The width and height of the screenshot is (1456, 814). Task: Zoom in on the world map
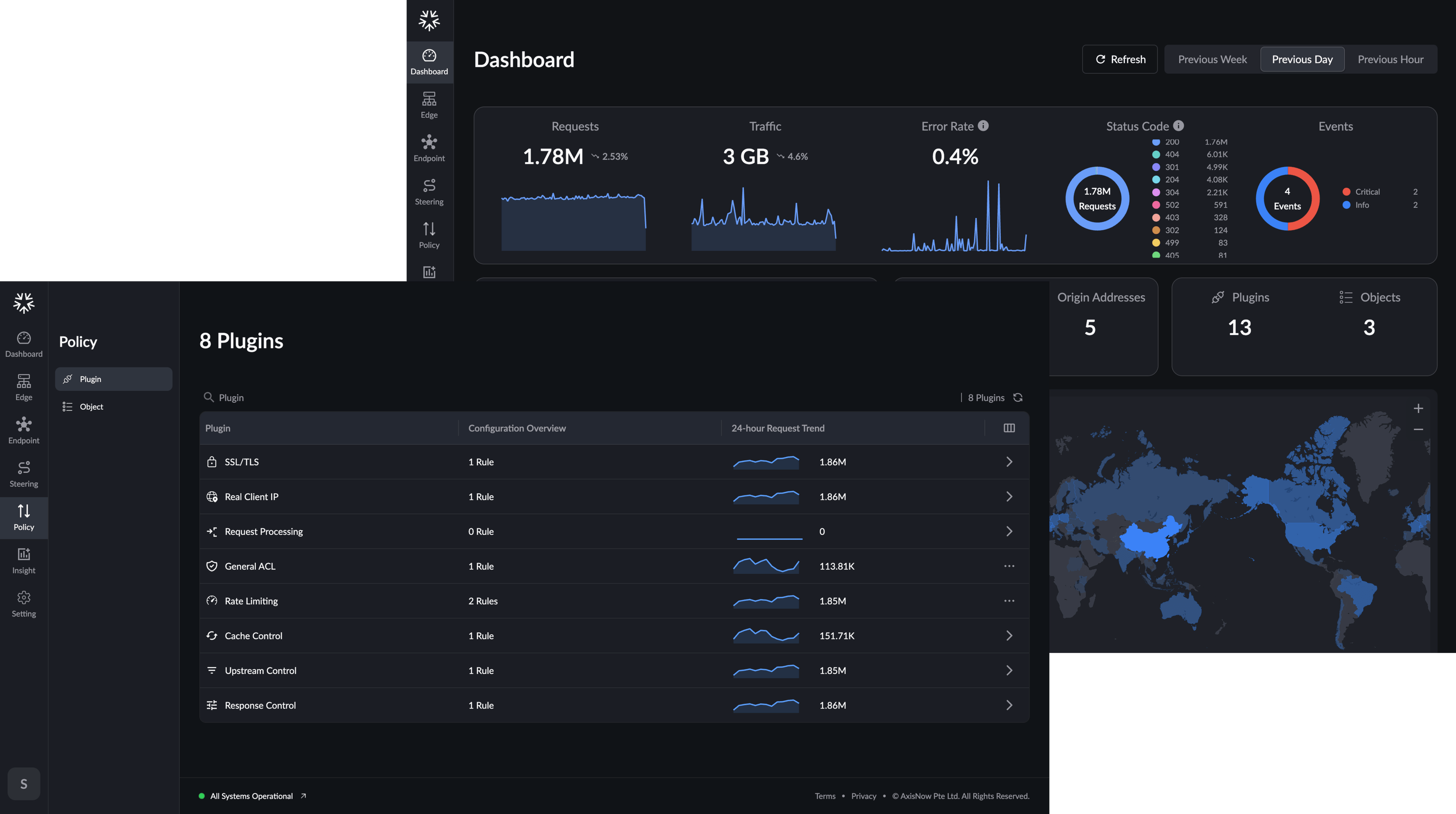tap(1418, 408)
